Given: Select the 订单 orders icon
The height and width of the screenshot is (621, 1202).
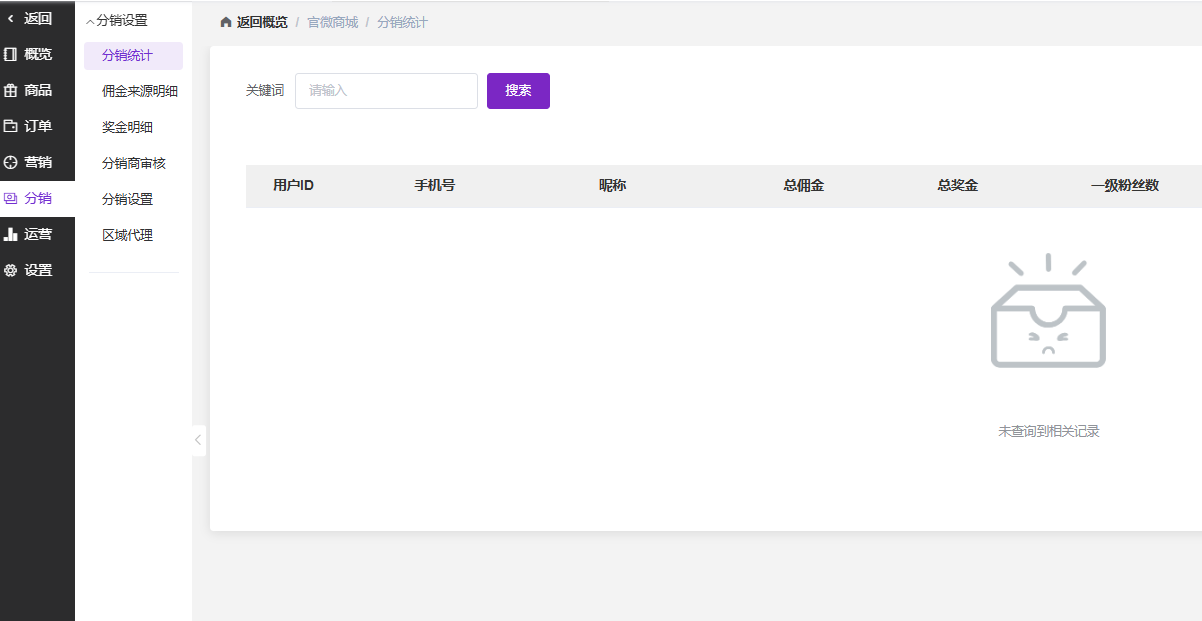Looking at the screenshot, I should (11, 126).
